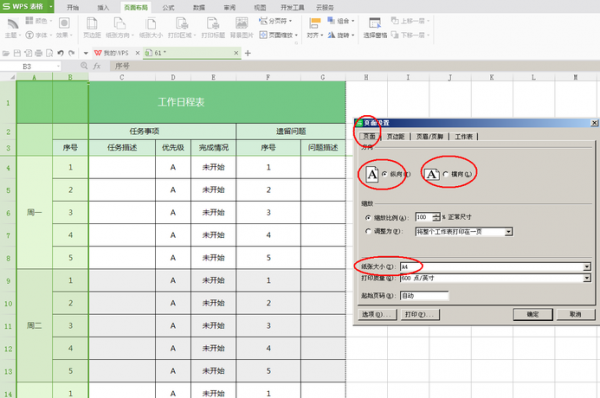Select column header H in spreadsheet

pos(366,77)
